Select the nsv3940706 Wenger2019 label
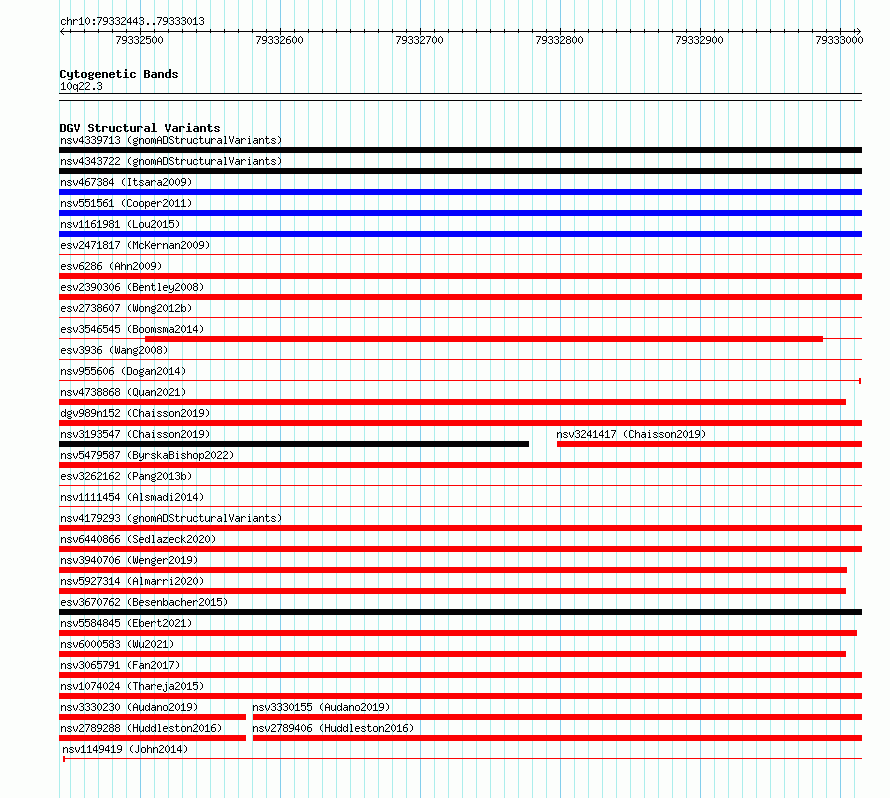Image resolution: width=890 pixels, height=798 pixels. point(129,560)
